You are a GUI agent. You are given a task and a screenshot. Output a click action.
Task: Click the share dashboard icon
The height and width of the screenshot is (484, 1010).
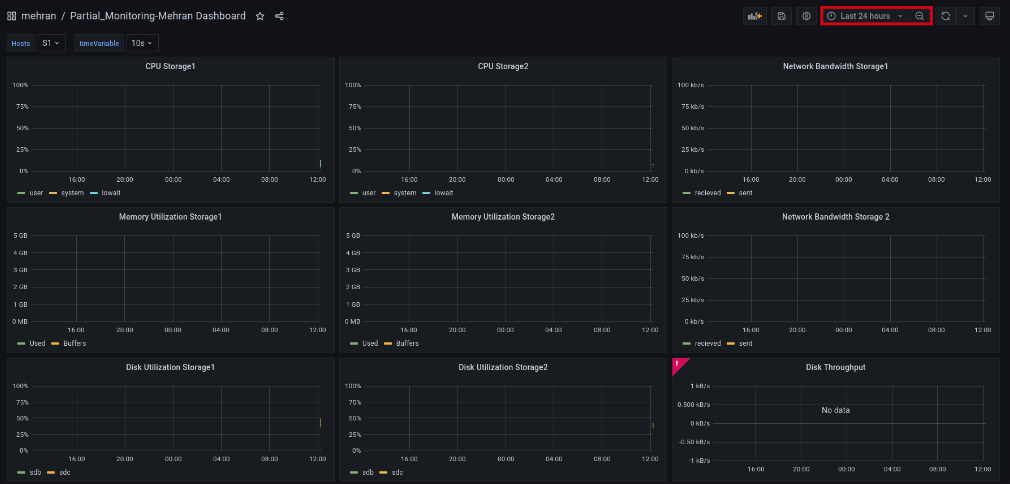point(279,16)
